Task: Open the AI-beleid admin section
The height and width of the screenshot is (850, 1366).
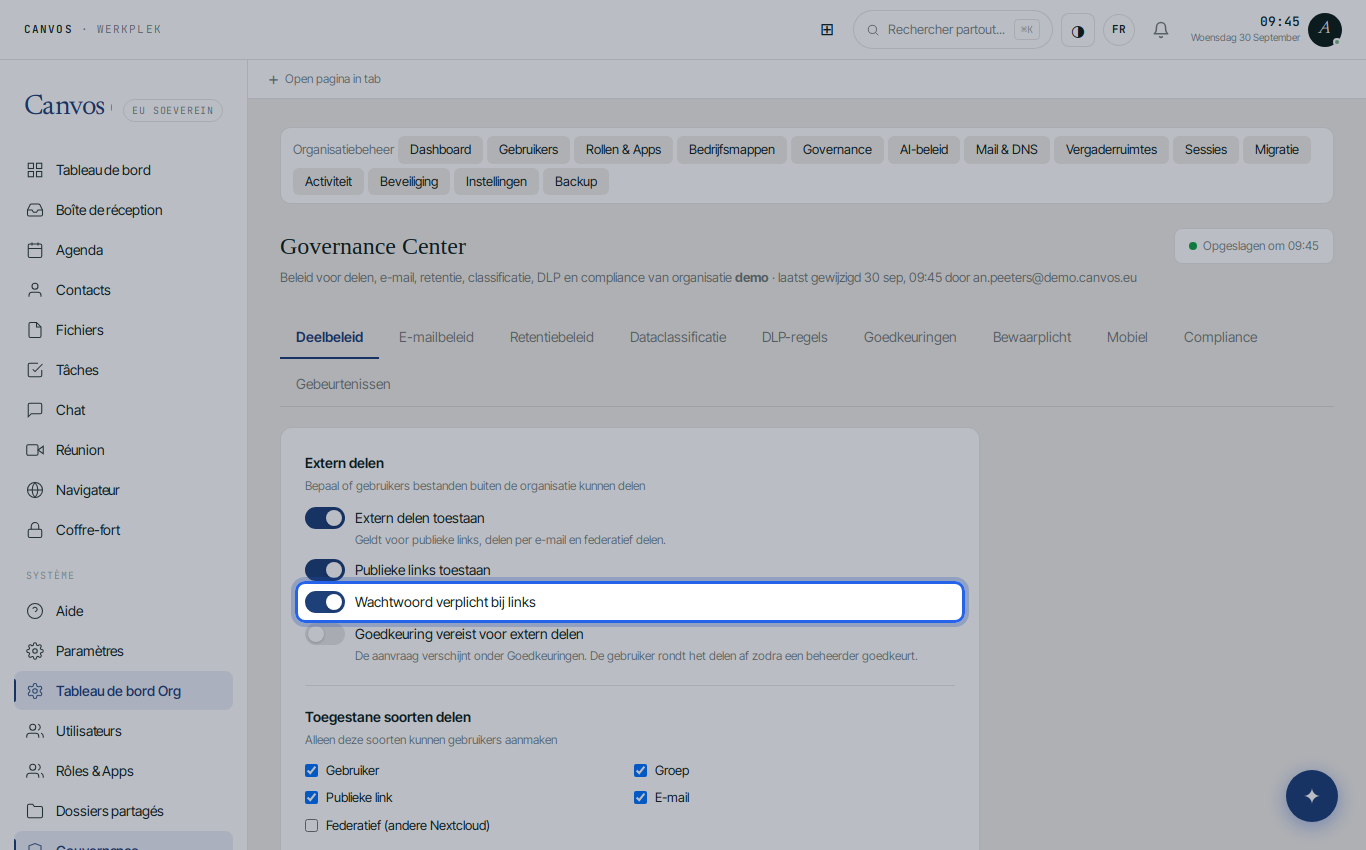Action: pyautogui.click(x=924, y=150)
